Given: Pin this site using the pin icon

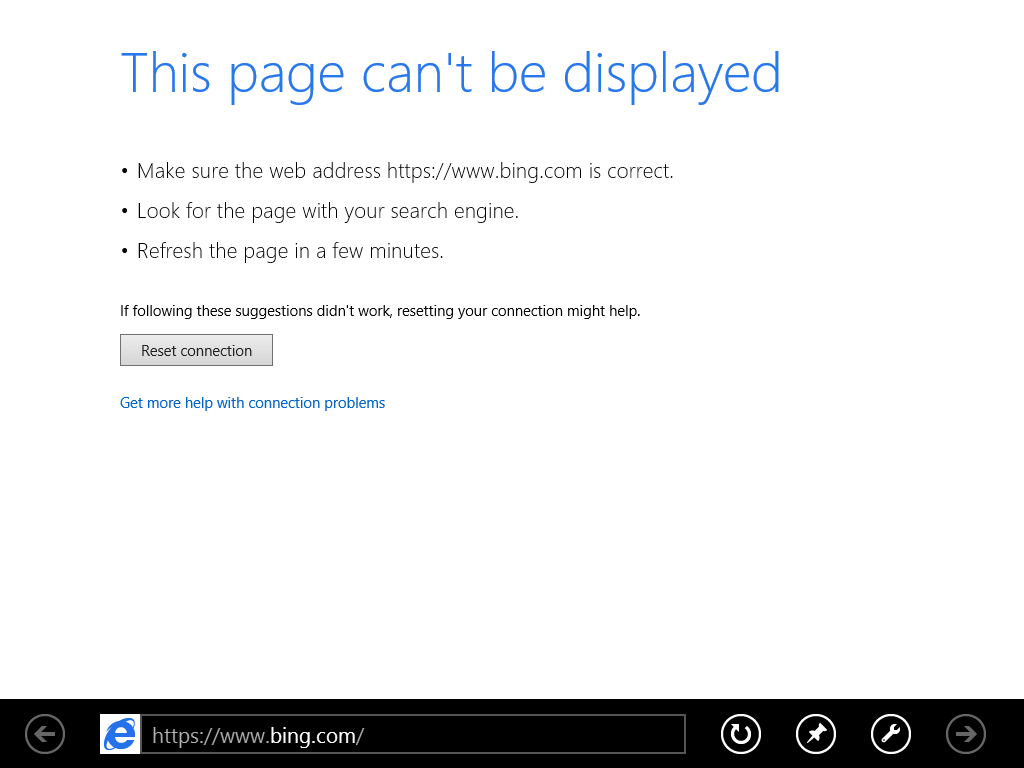Looking at the screenshot, I should pos(816,734).
